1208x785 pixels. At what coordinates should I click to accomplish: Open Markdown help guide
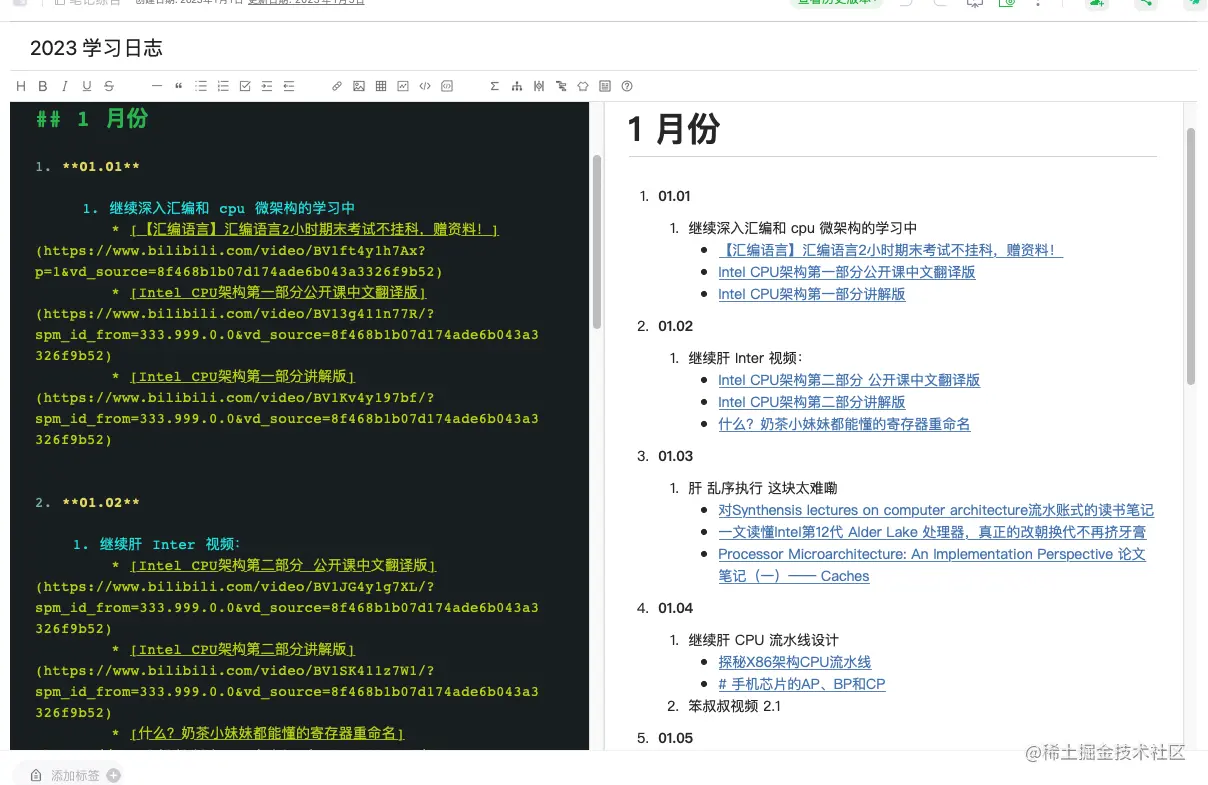627,86
